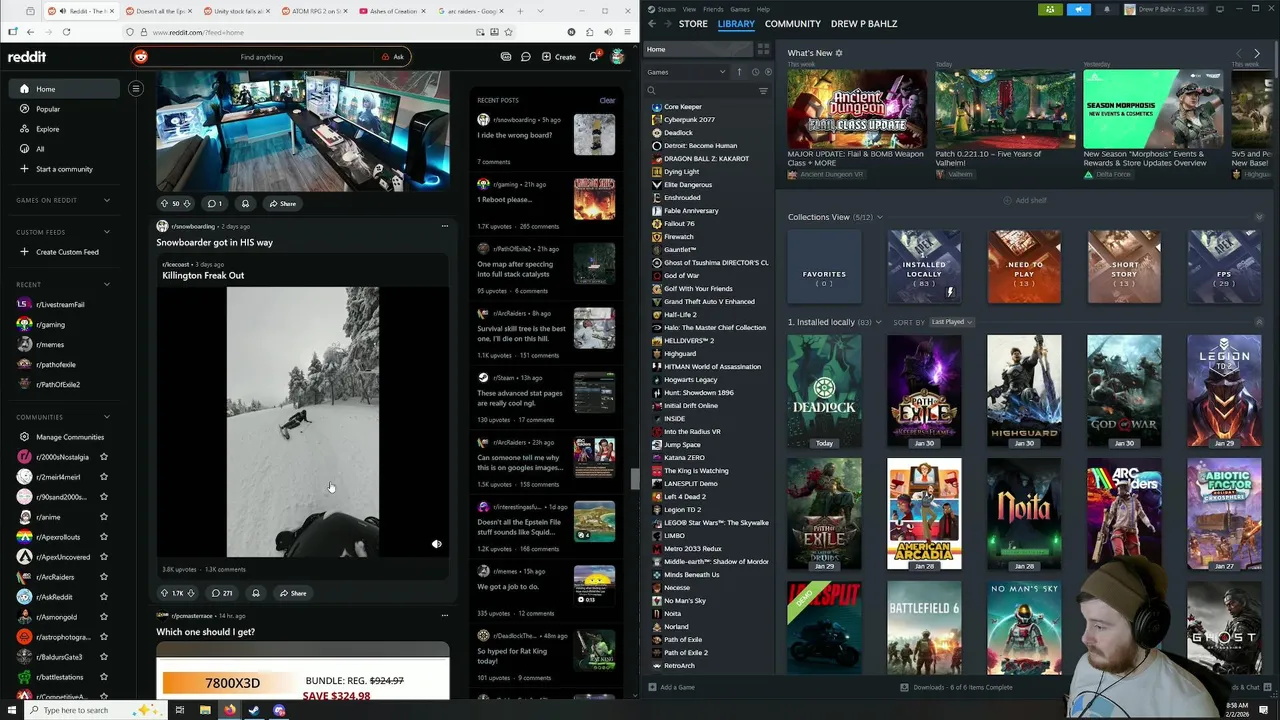
Task: Open the Last Played sort dropdown
Action: (x=951, y=322)
